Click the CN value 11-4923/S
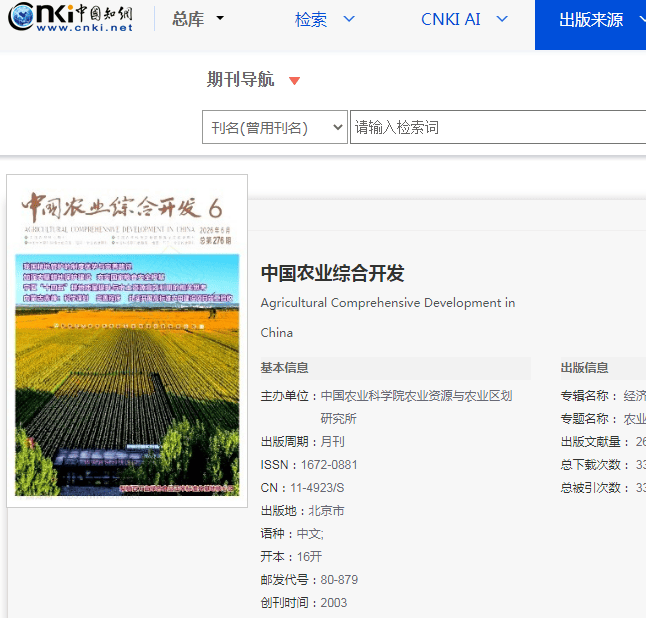Image resolution: width=646 pixels, height=618 pixels. coord(317,488)
